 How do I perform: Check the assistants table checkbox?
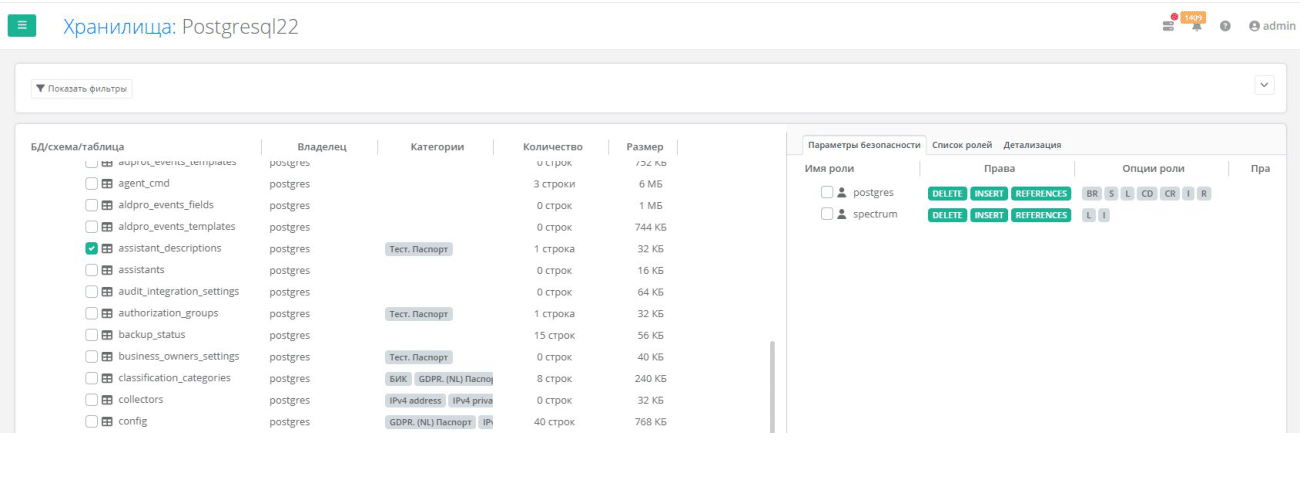click(x=92, y=270)
